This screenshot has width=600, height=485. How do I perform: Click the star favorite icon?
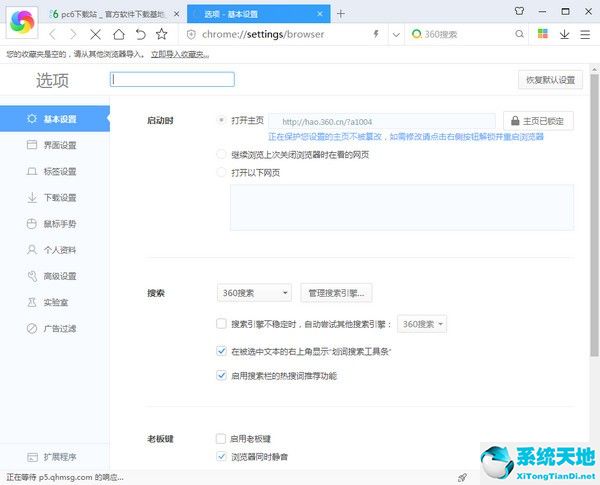pos(161,34)
